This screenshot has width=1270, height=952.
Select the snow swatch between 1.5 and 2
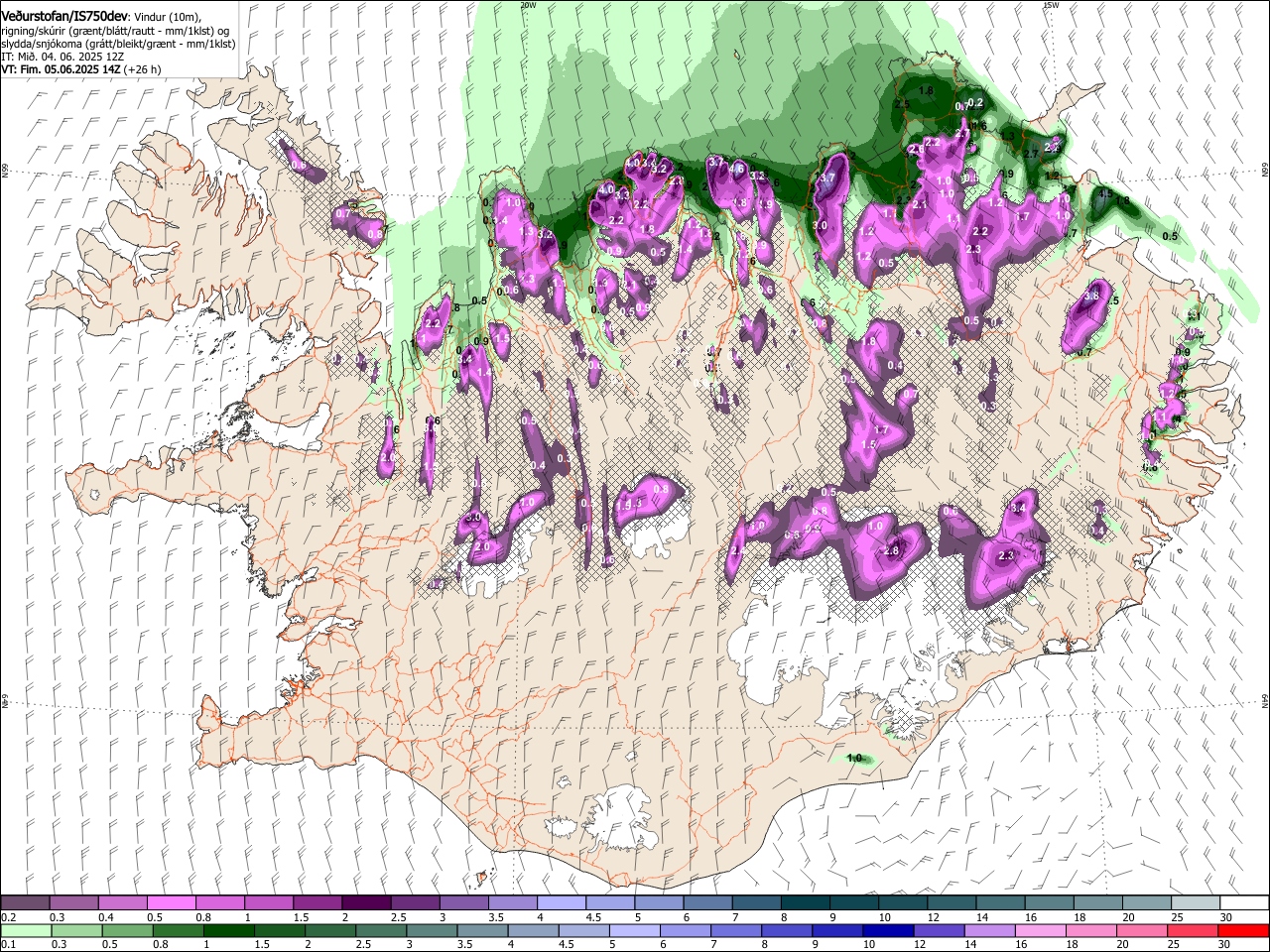coord(317,903)
